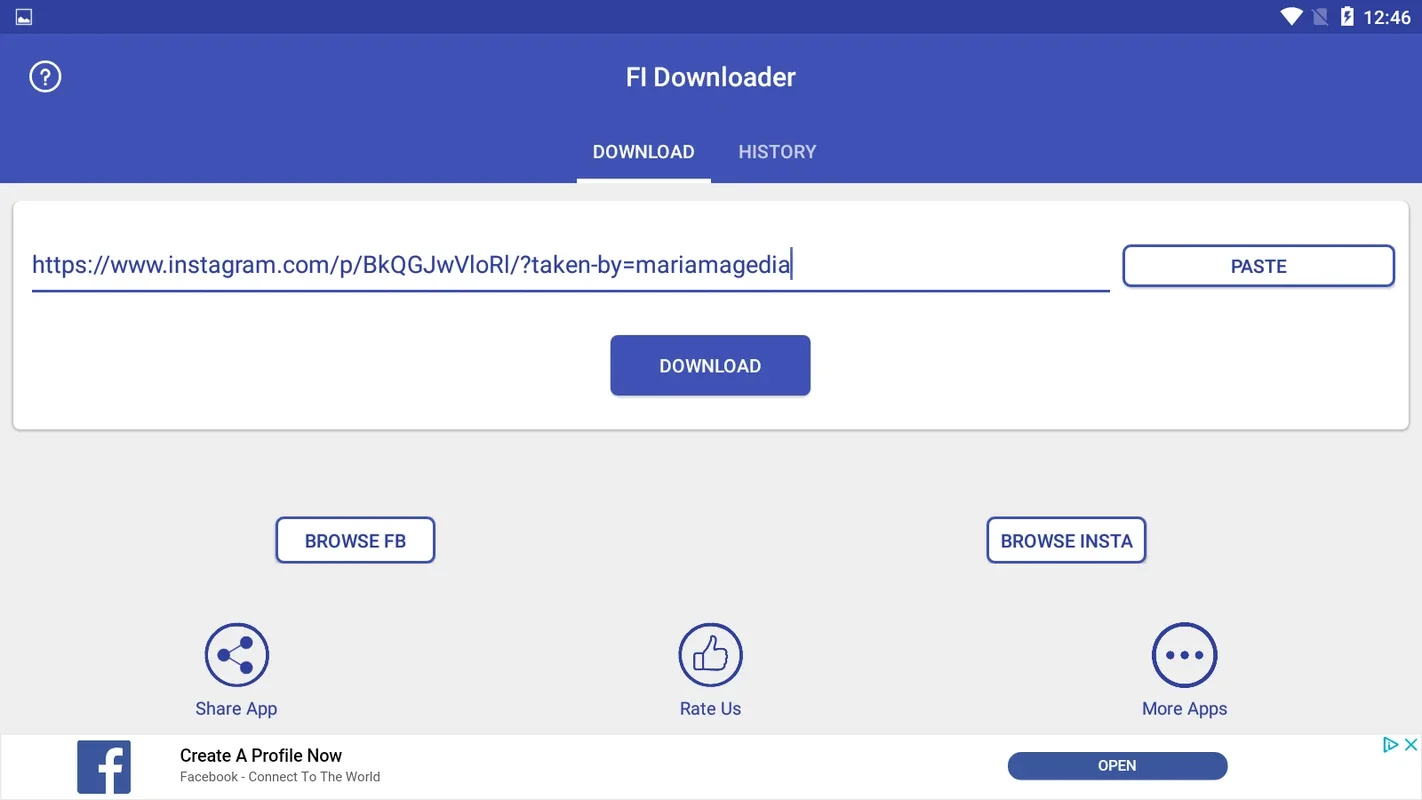1422x800 pixels.
Task: Click 'Facebook - Connect To The World' text
Action: tap(280, 777)
